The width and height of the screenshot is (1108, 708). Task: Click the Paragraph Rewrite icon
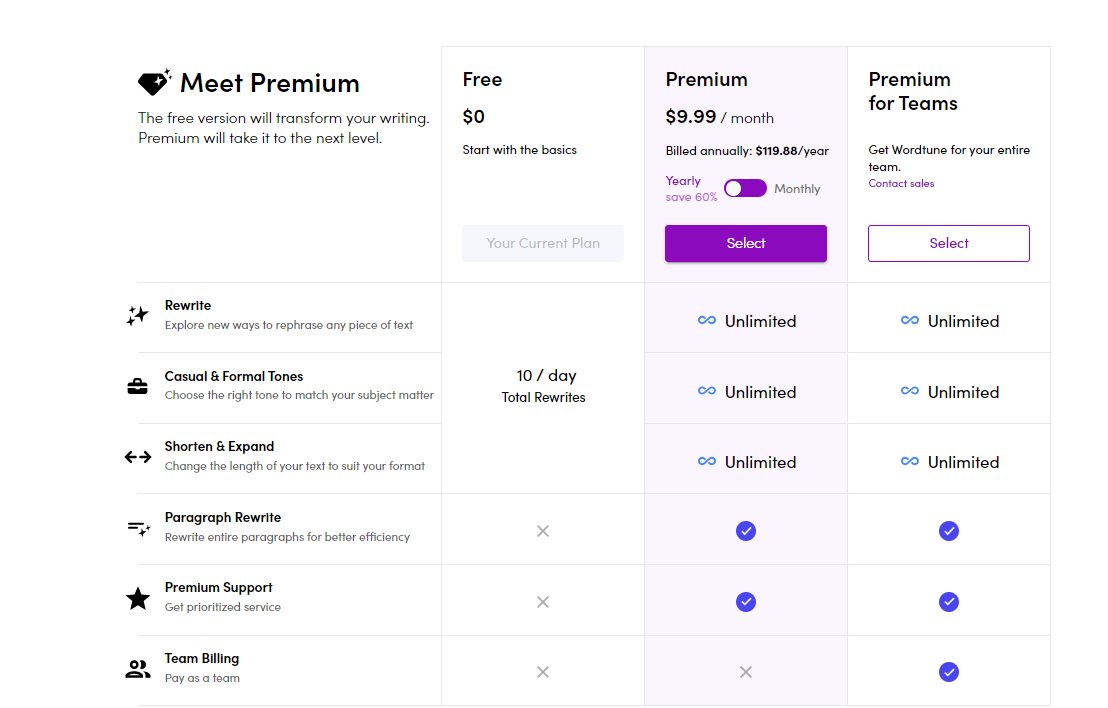(x=138, y=527)
